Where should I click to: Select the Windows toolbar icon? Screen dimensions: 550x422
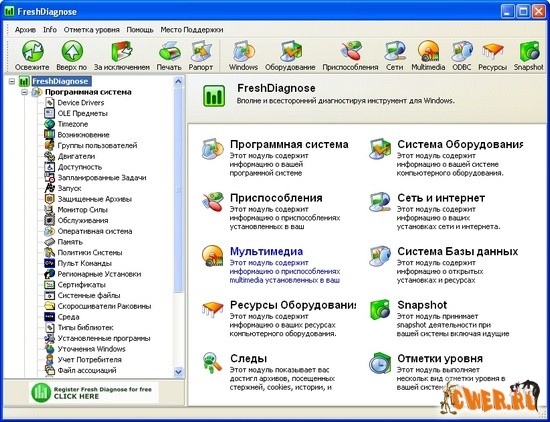point(243,52)
